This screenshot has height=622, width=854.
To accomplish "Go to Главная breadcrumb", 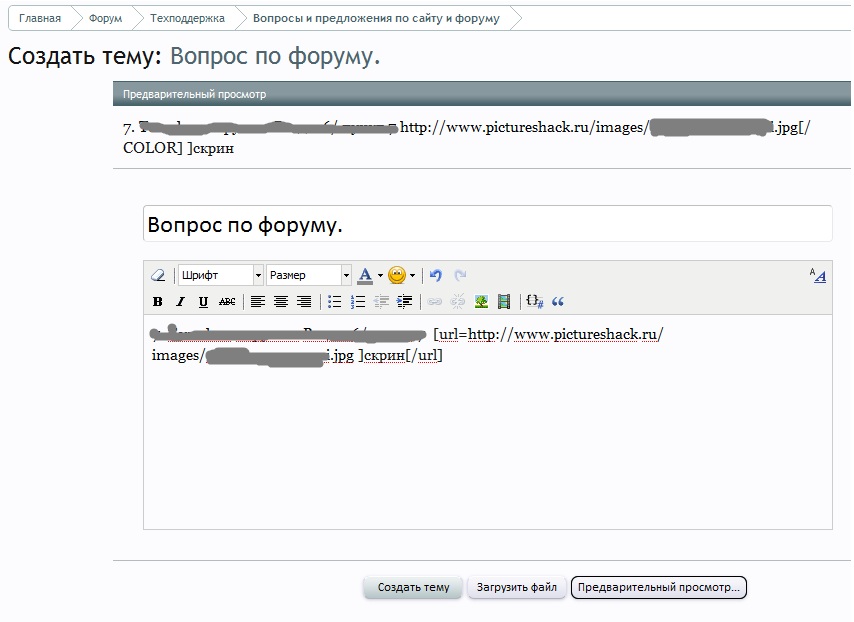I will [40, 18].
